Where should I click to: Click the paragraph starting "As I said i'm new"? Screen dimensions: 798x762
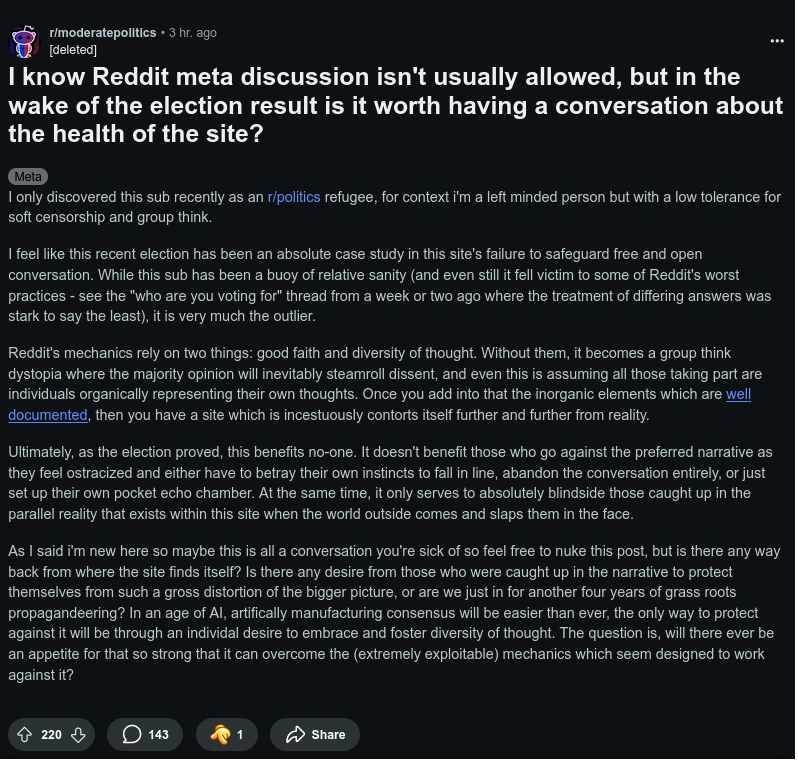[390, 613]
